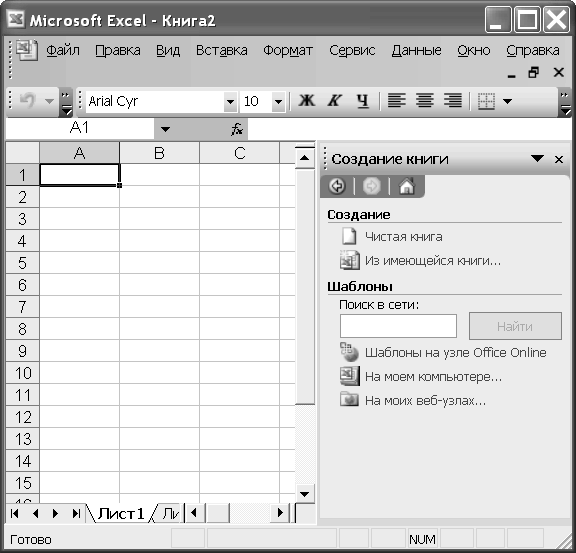The width and height of the screenshot is (576, 553).
Task: Open the Данные menu
Action: 416,50
